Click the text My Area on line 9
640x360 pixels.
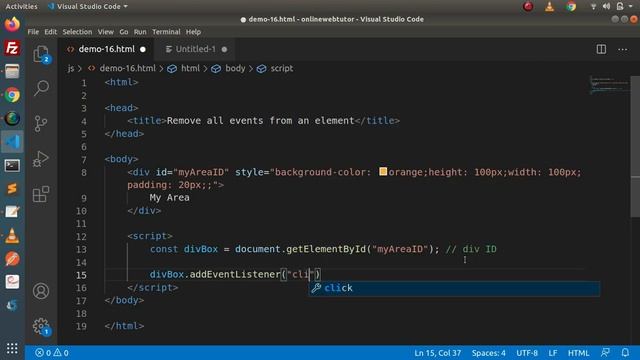169,198
